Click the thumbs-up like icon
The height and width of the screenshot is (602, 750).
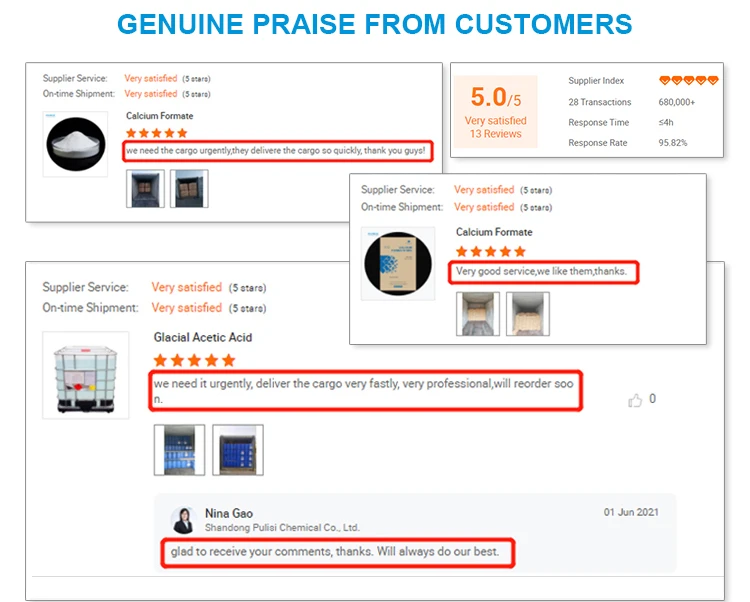point(635,400)
